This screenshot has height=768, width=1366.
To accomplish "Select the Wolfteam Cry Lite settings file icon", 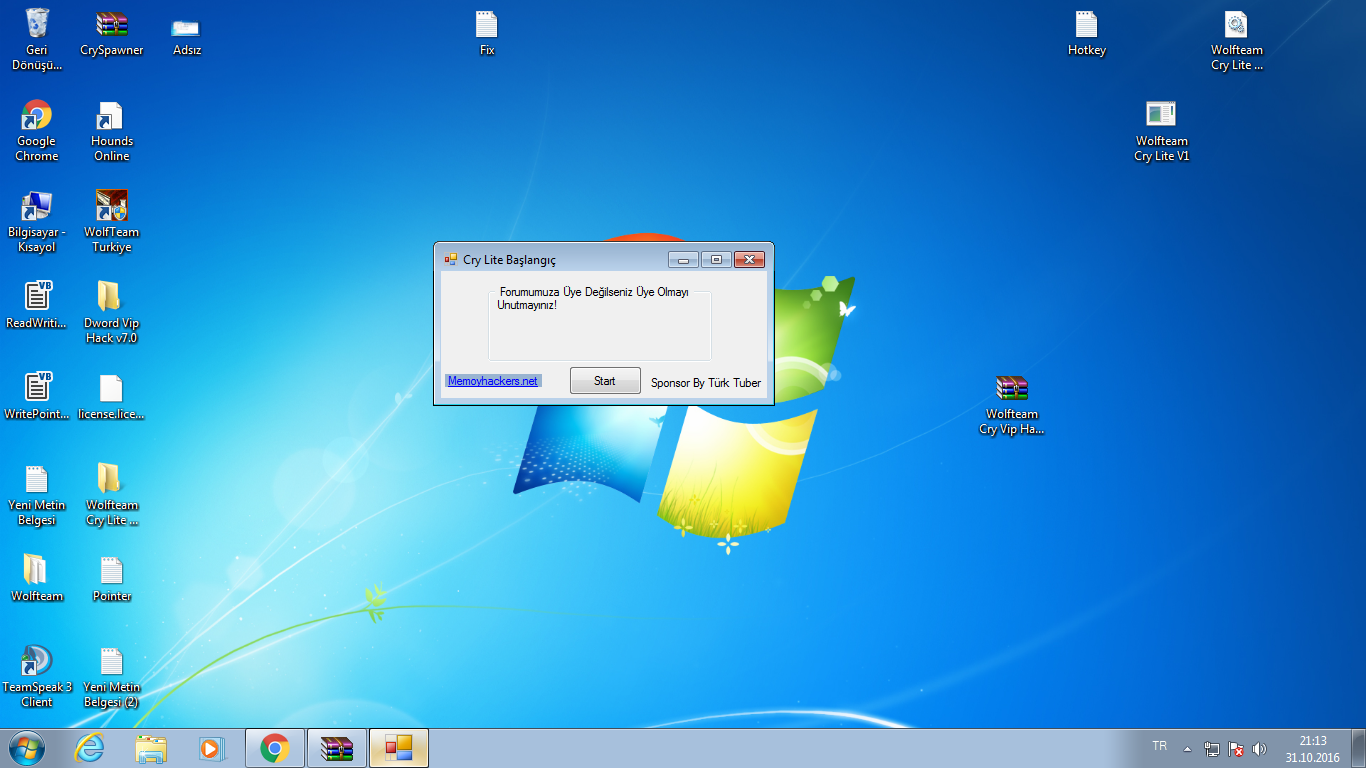I will 1237,40.
